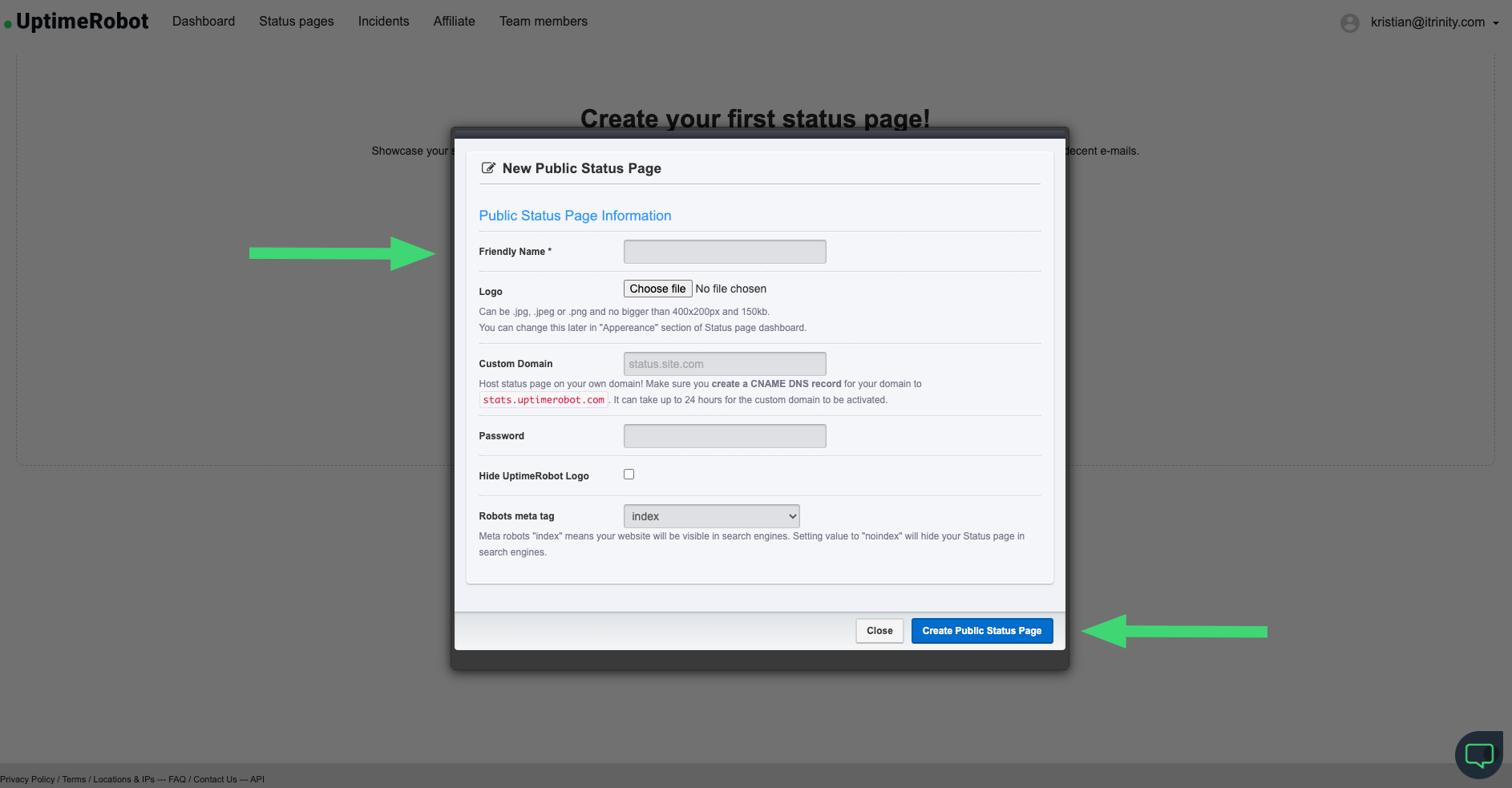
Task: Click the Create Public Status Page button
Action: pos(982,631)
